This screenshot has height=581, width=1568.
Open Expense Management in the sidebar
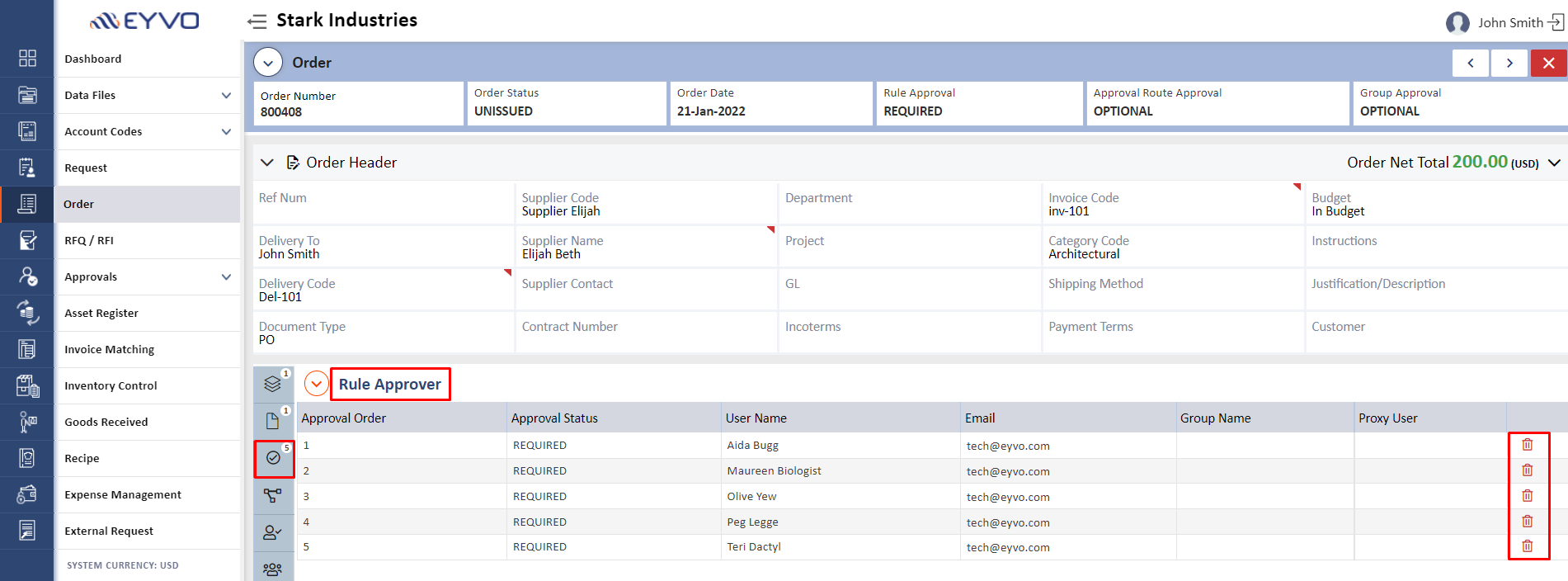[147, 494]
